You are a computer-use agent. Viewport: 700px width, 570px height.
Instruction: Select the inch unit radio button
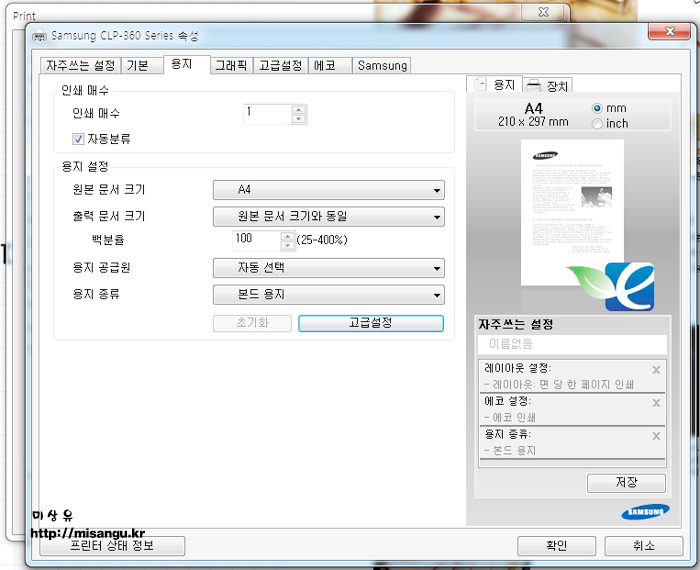(597, 124)
